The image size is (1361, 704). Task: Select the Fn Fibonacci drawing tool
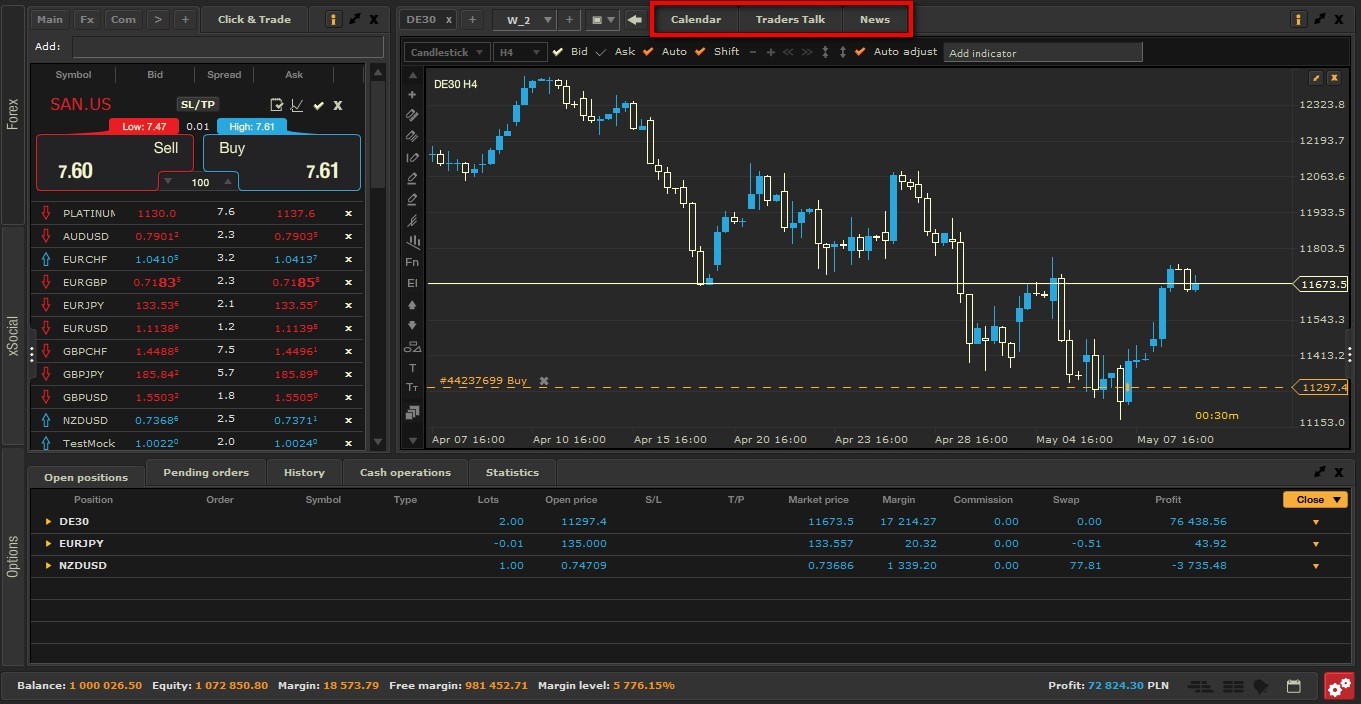tap(412, 262)
